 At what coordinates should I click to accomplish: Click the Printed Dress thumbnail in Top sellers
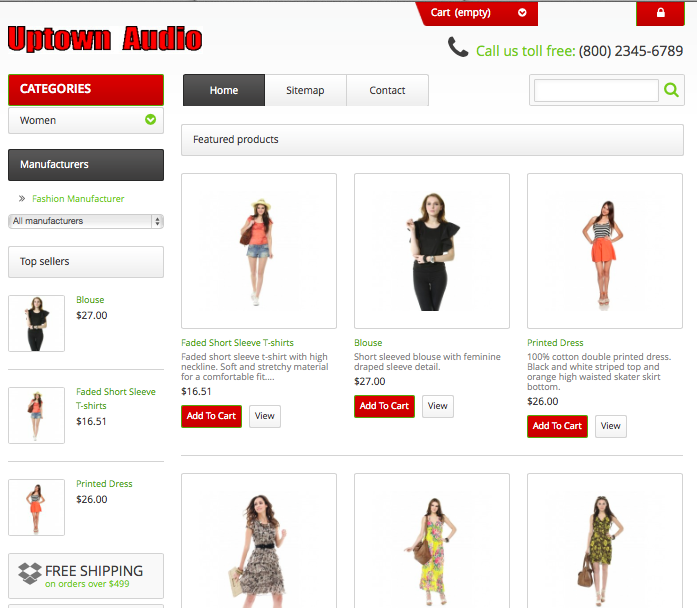36,507
